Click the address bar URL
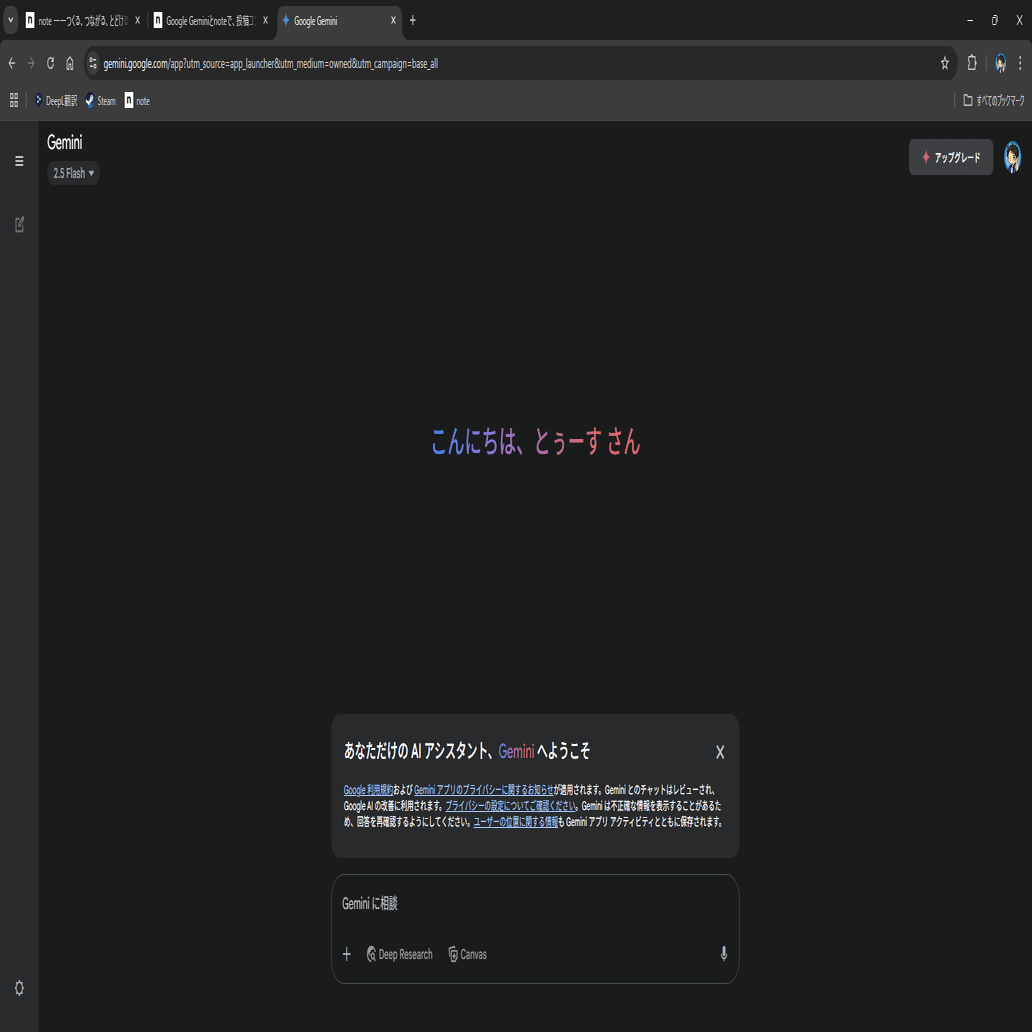The width and height of the screenshot is (1032, 1032). (x=271, y=64)
